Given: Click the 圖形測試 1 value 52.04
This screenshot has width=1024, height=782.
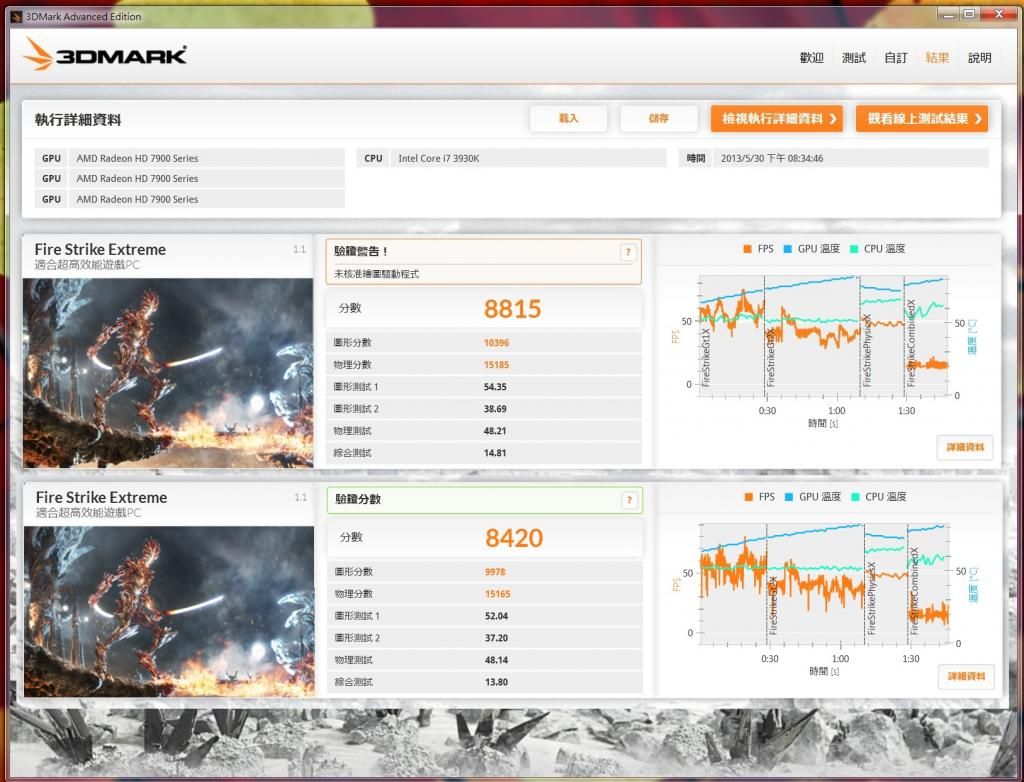Looking at the screenshot, I should click(x=496, y=616).
